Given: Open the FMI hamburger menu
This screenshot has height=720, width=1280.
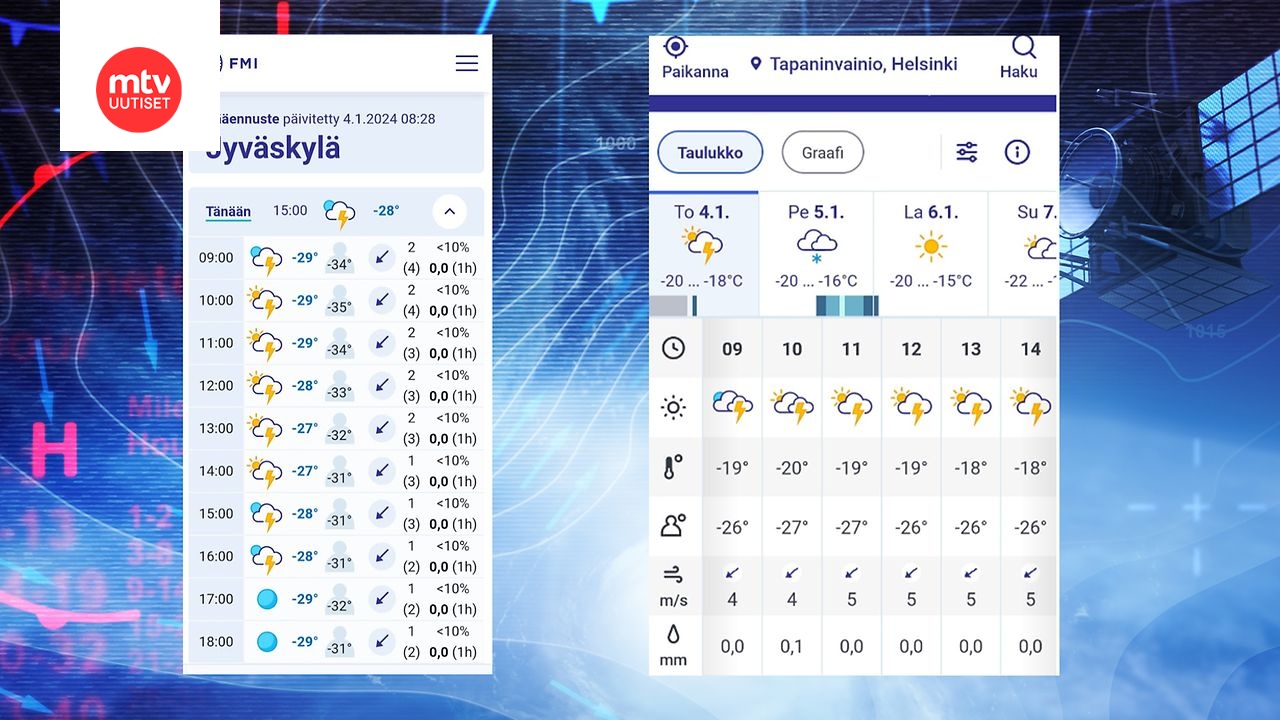Looking at the screenshot, I should [x=466, y=62].
